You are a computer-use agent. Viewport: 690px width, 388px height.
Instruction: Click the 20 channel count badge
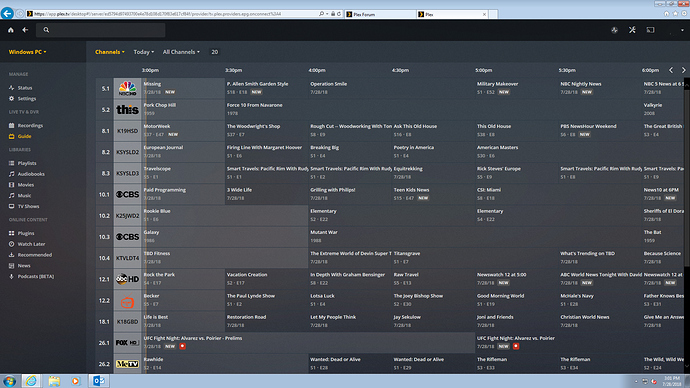click(214, 52)
